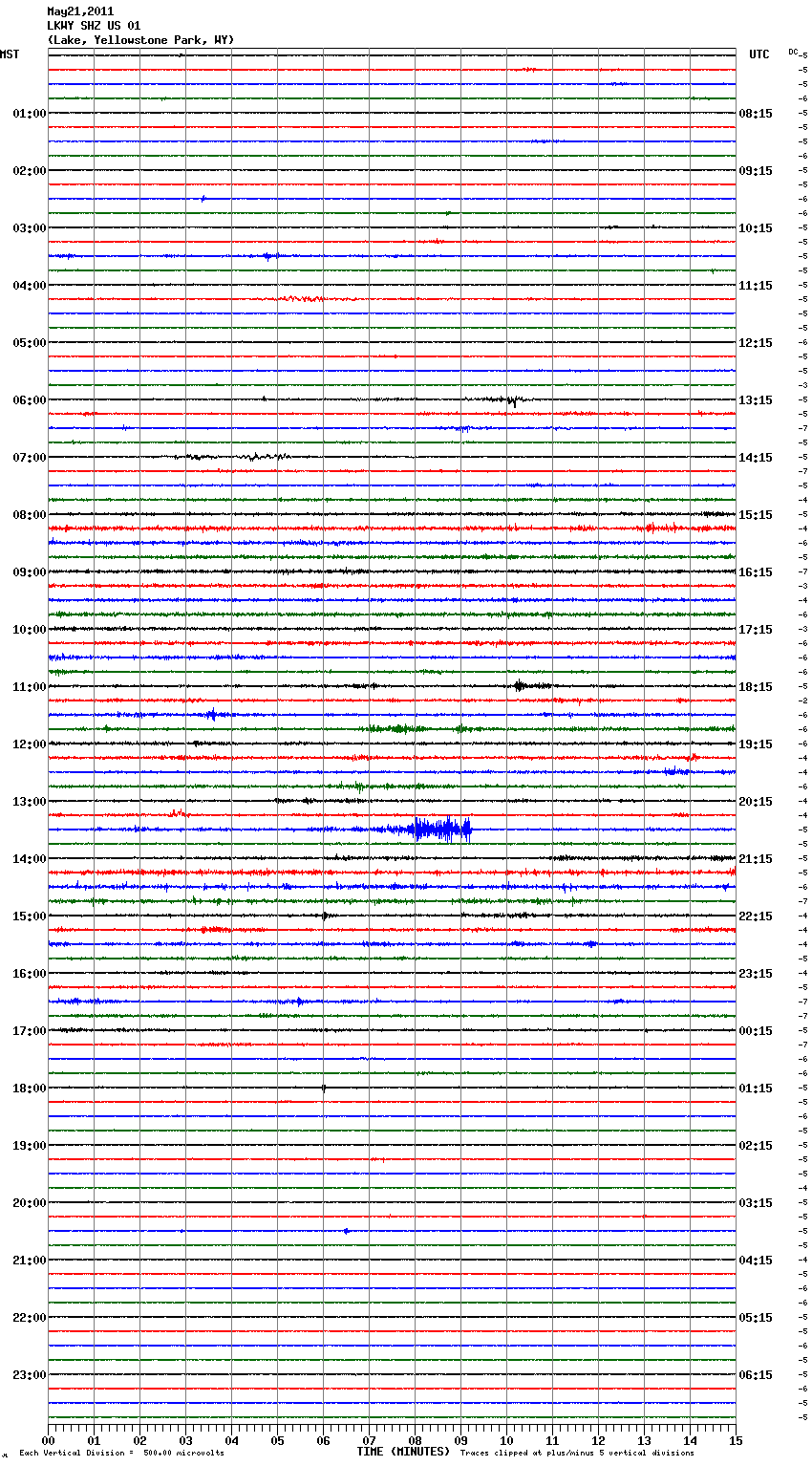Select the 15:00 MST time label
812x1466 pixels.
29,916
